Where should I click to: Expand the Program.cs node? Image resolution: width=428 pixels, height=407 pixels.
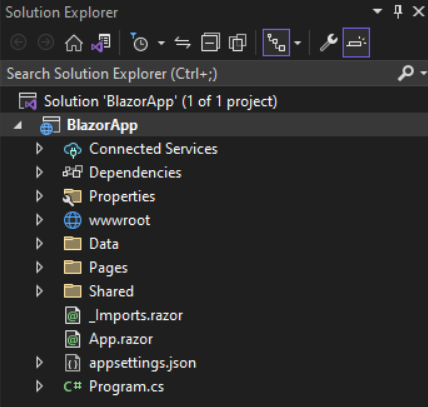pyautogui.click(x=39, y=386)
